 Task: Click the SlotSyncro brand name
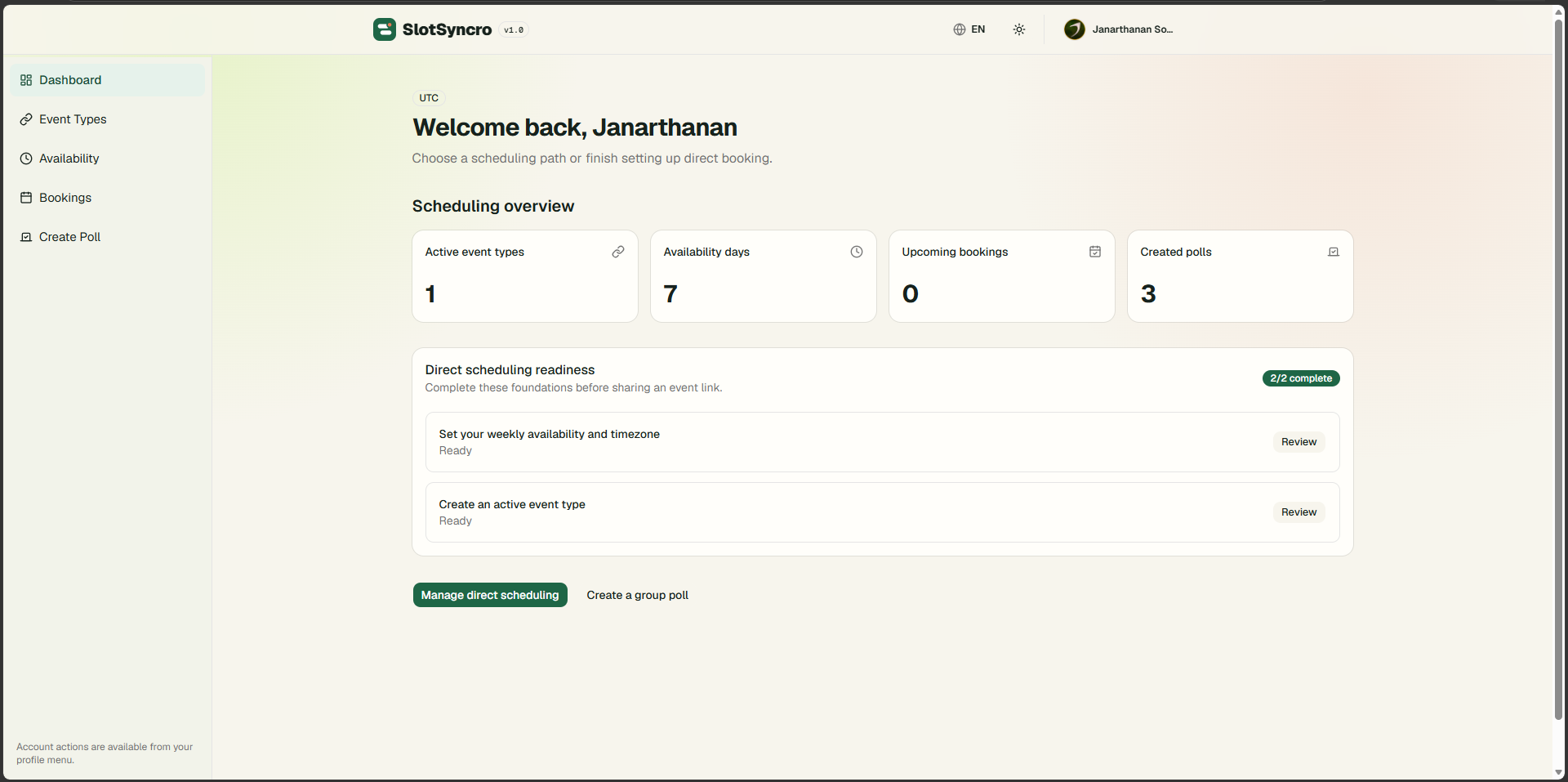(447, 29)
